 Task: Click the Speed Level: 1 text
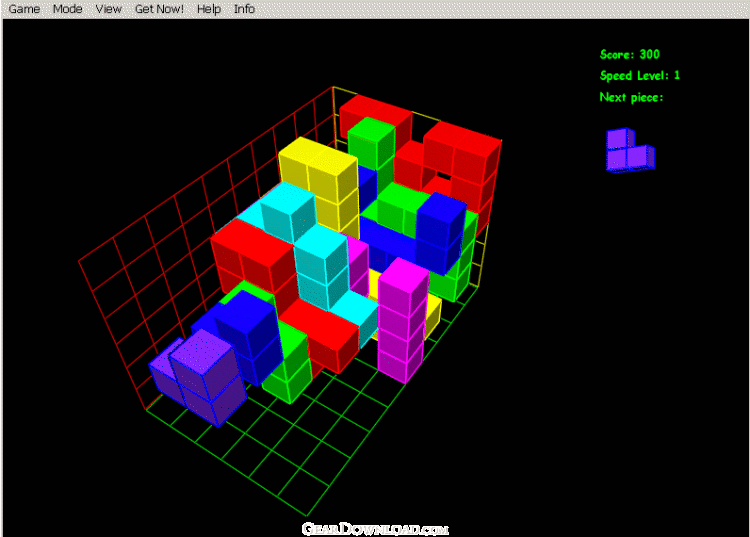[640, 76]
